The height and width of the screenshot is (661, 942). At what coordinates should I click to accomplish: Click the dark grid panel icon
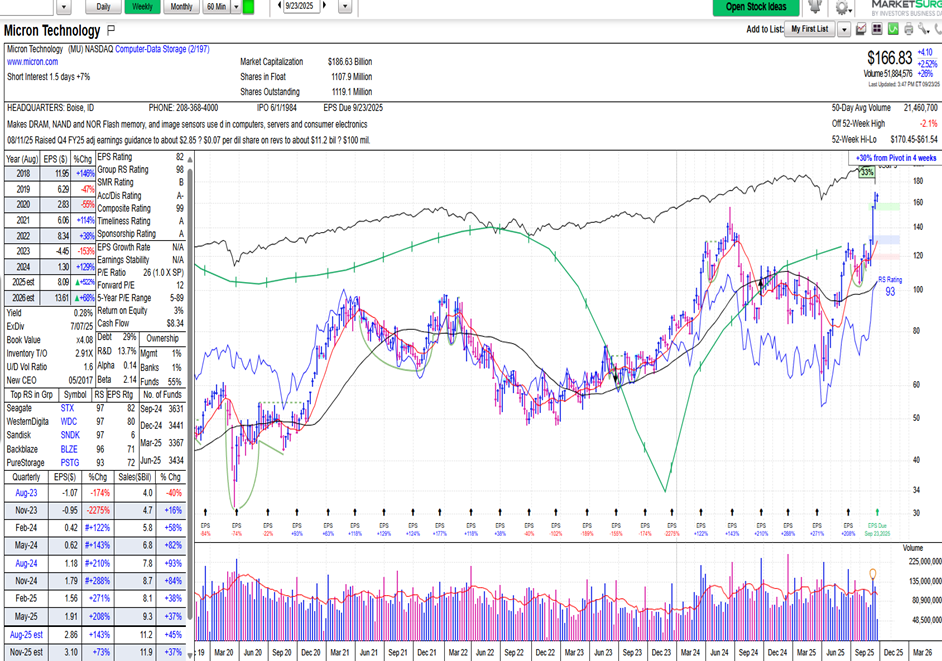click(877, 31)
